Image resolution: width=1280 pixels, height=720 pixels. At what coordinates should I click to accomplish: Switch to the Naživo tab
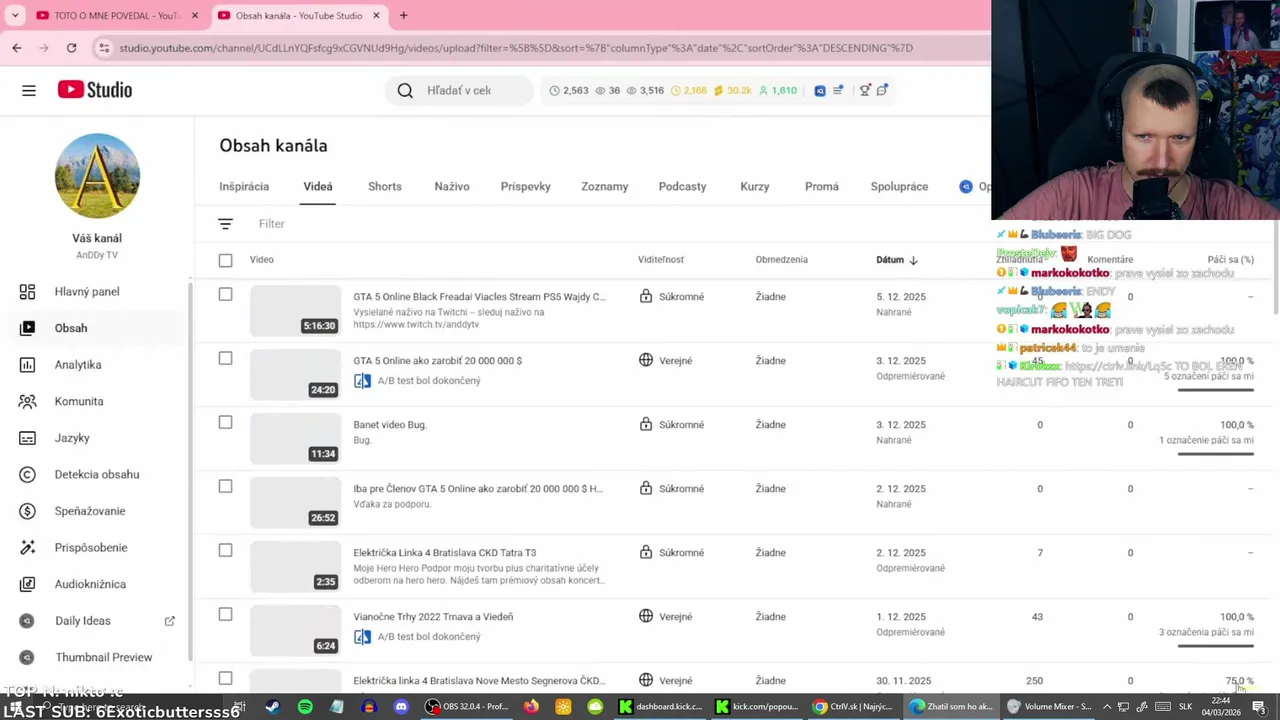452,187
